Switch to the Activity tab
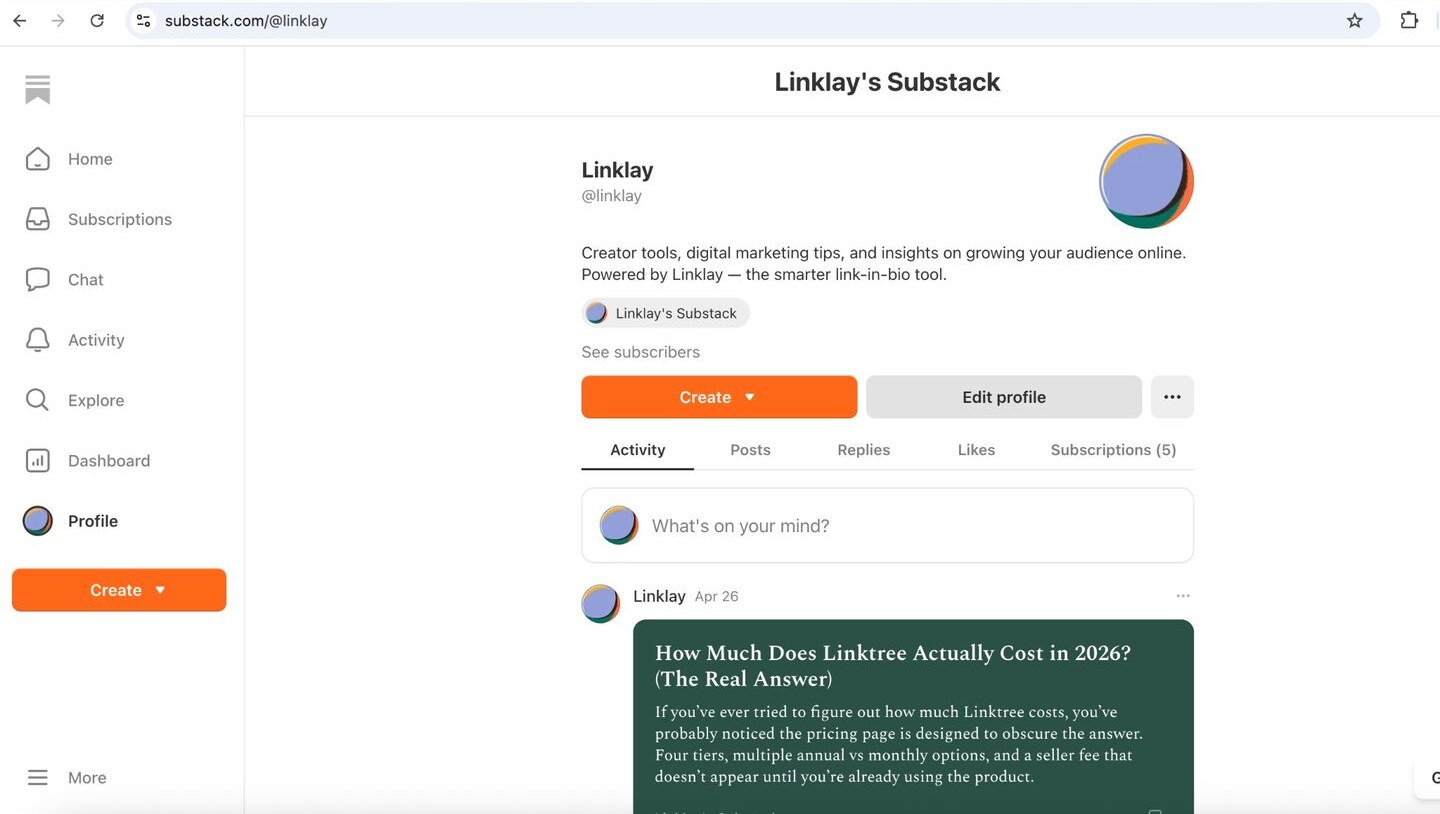This screenshot has height=814, width=1440. [x=637, y=450]
